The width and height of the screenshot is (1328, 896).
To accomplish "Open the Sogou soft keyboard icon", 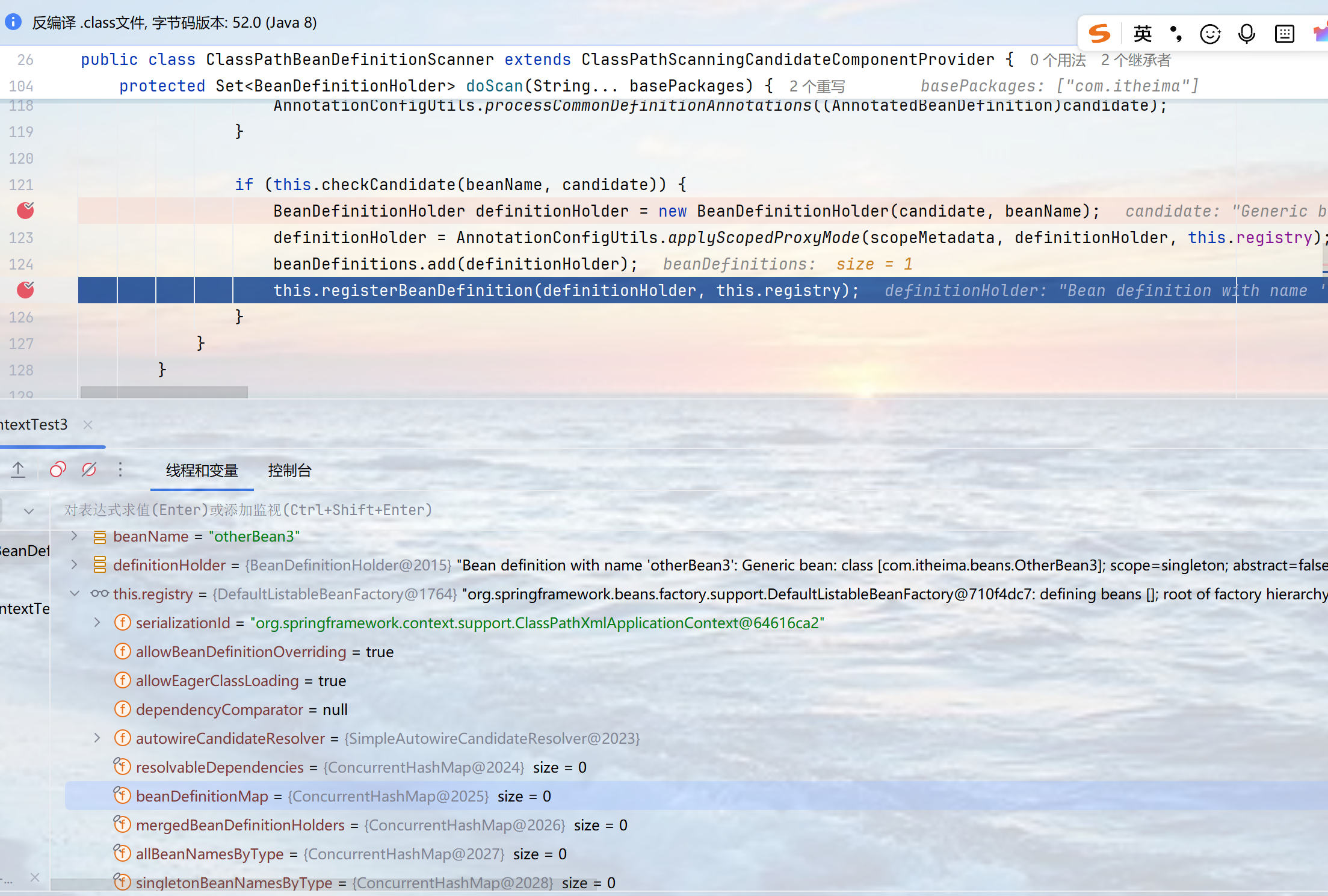I will tap(1284, 34).
